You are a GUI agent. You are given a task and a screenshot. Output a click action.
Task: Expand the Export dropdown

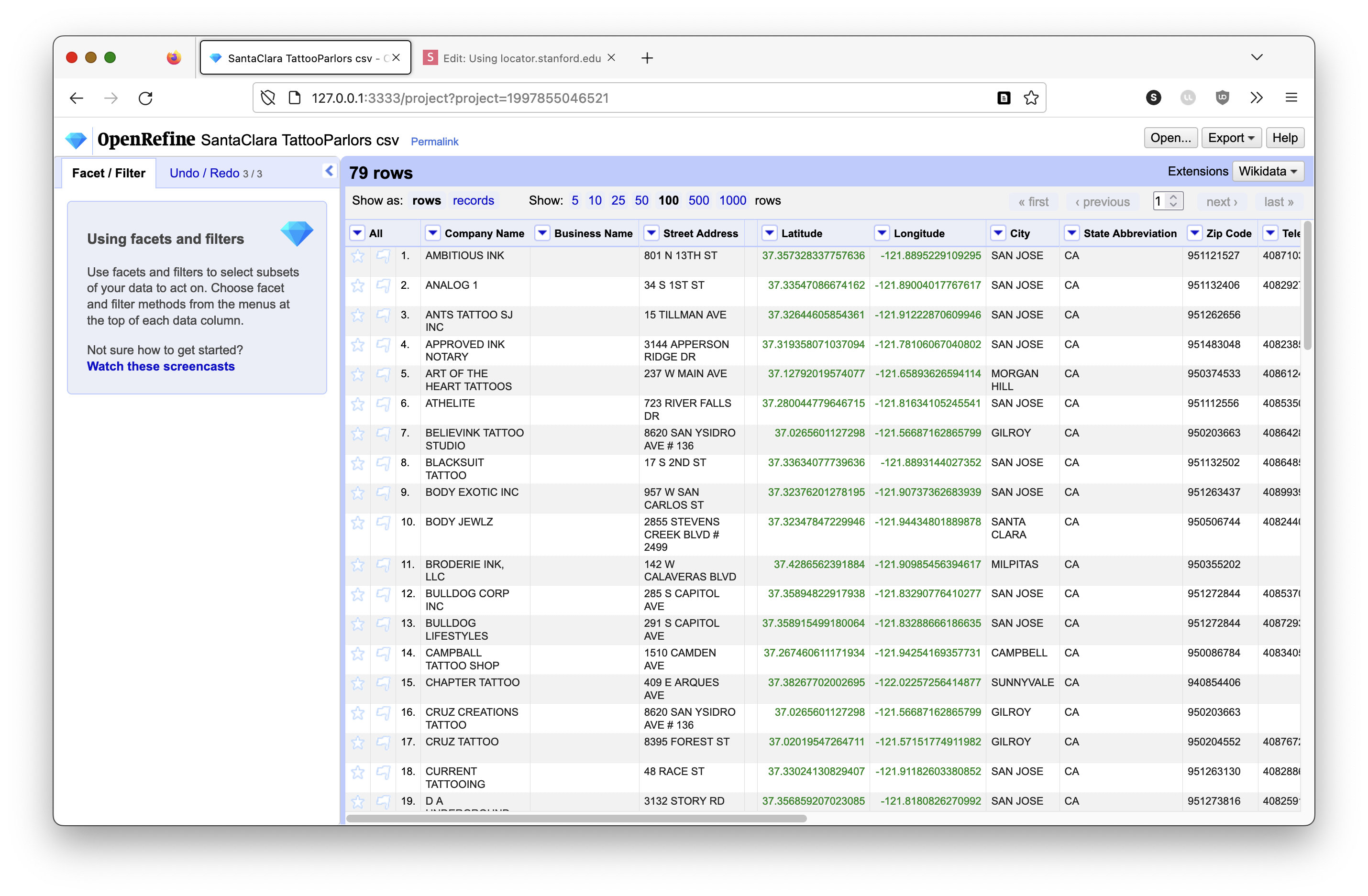click(1231, 138)
